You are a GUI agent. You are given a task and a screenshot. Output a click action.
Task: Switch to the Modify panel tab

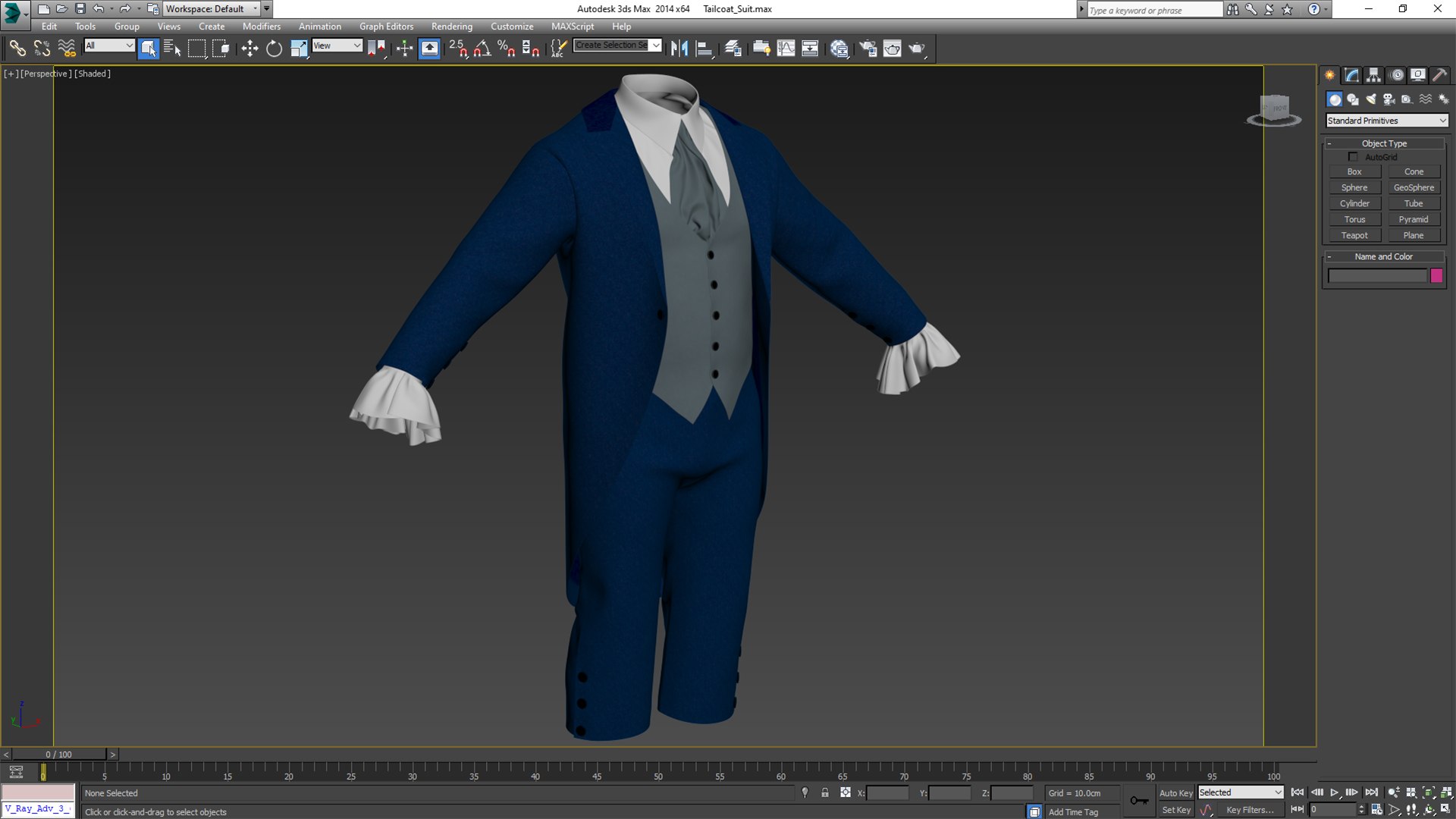click(1351, 75)
